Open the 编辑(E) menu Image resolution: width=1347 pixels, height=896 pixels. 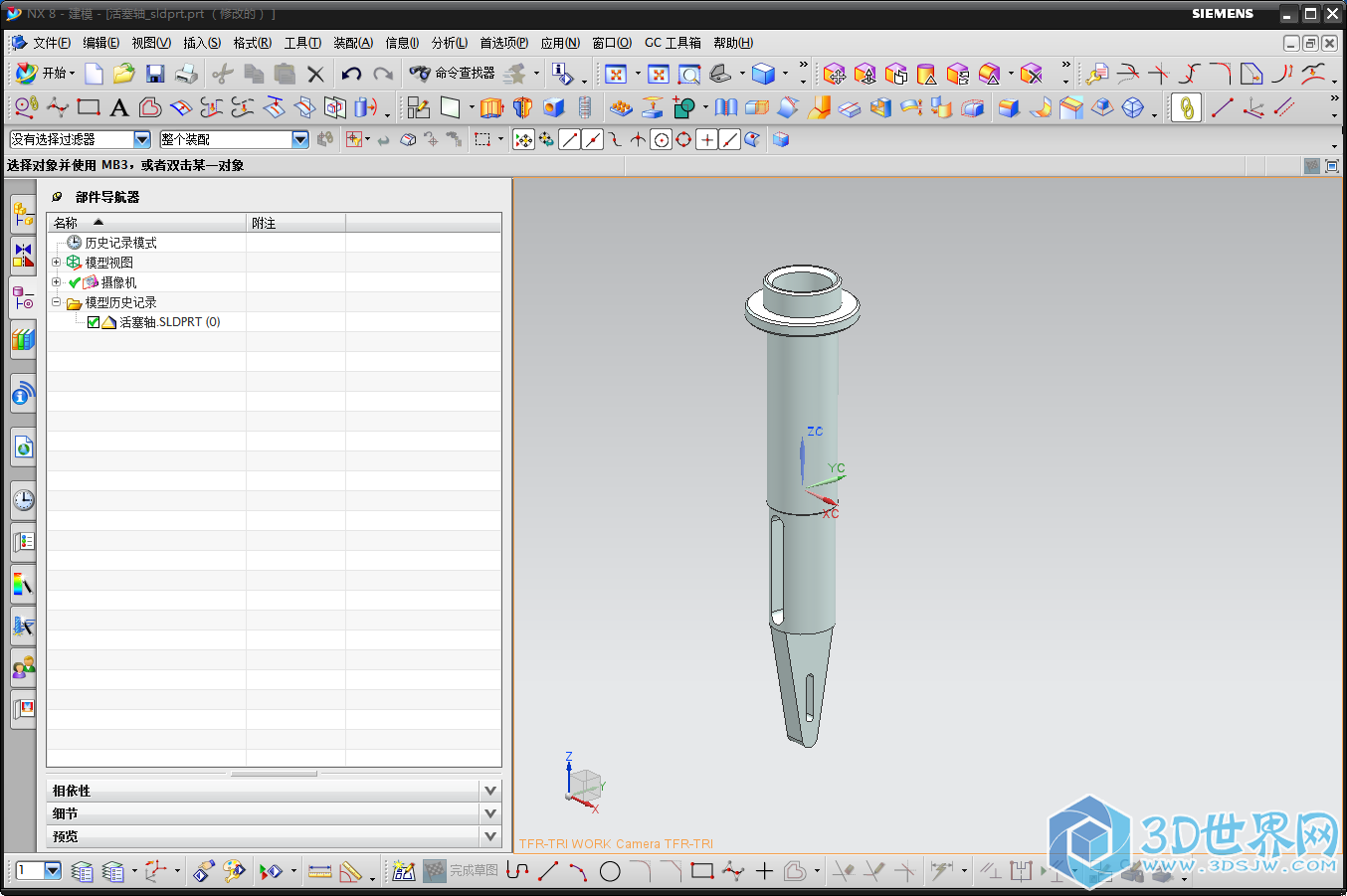coord(100,43)
